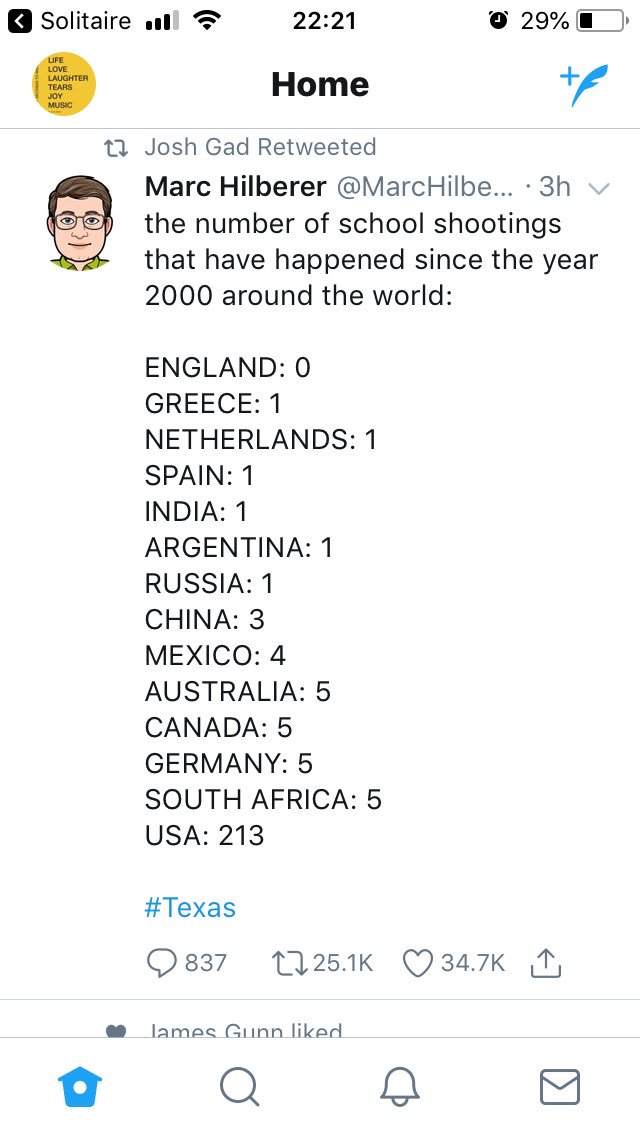640x1136 pixels.
Task: Share the tweet via upload arrow icon
Action: coord(547,962)
